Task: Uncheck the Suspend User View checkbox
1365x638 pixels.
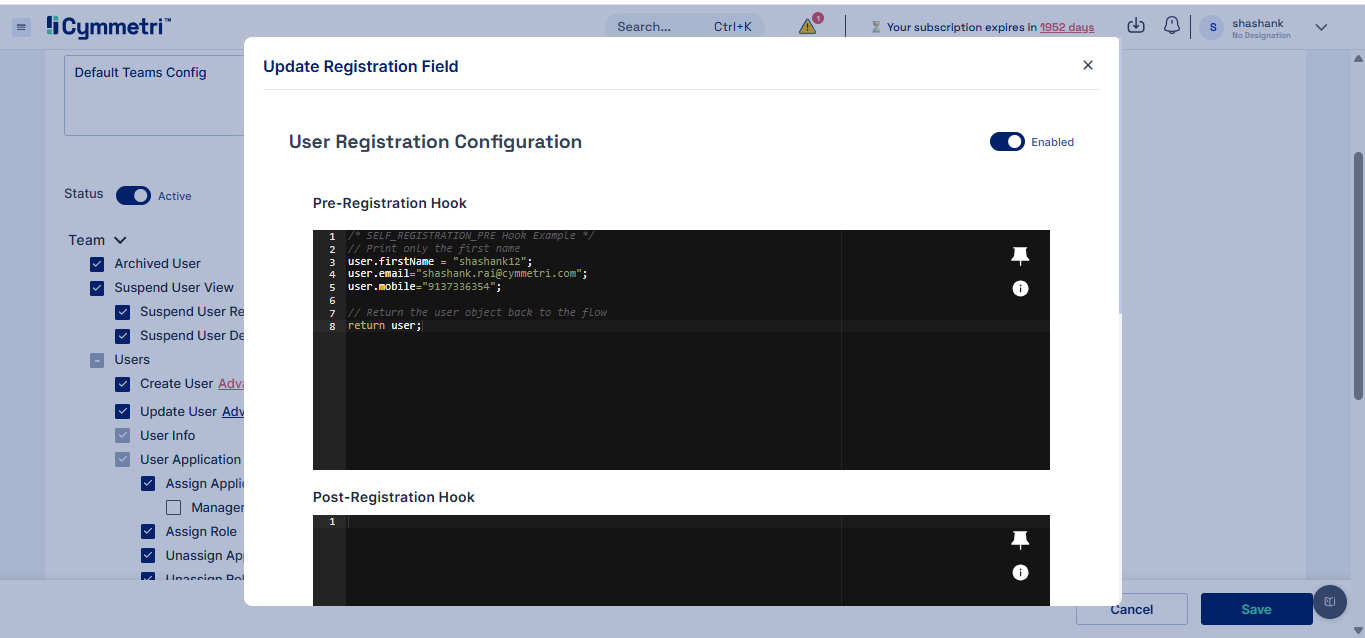Action: [x=97, y=288]
